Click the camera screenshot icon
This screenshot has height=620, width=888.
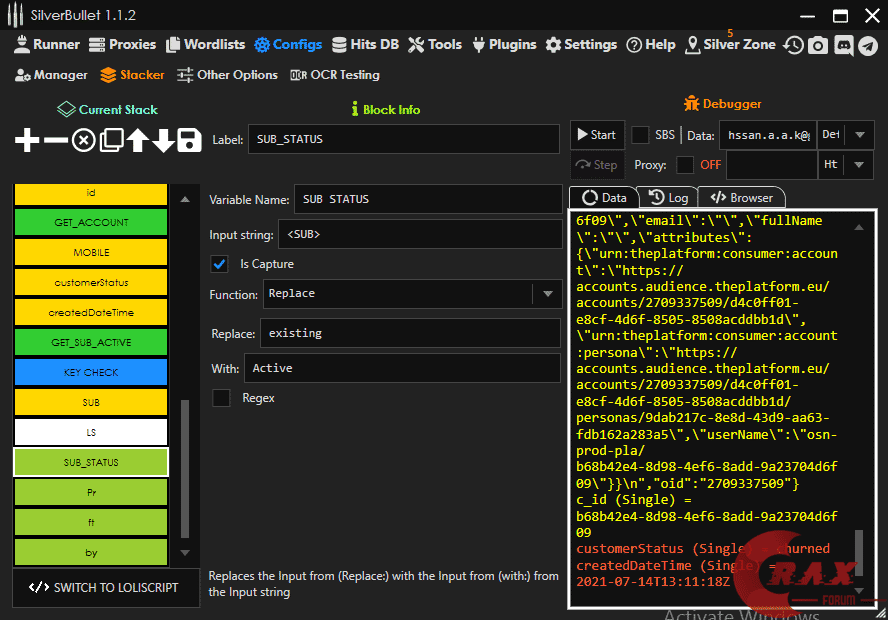pyautogui.click(x=818, y=45)
